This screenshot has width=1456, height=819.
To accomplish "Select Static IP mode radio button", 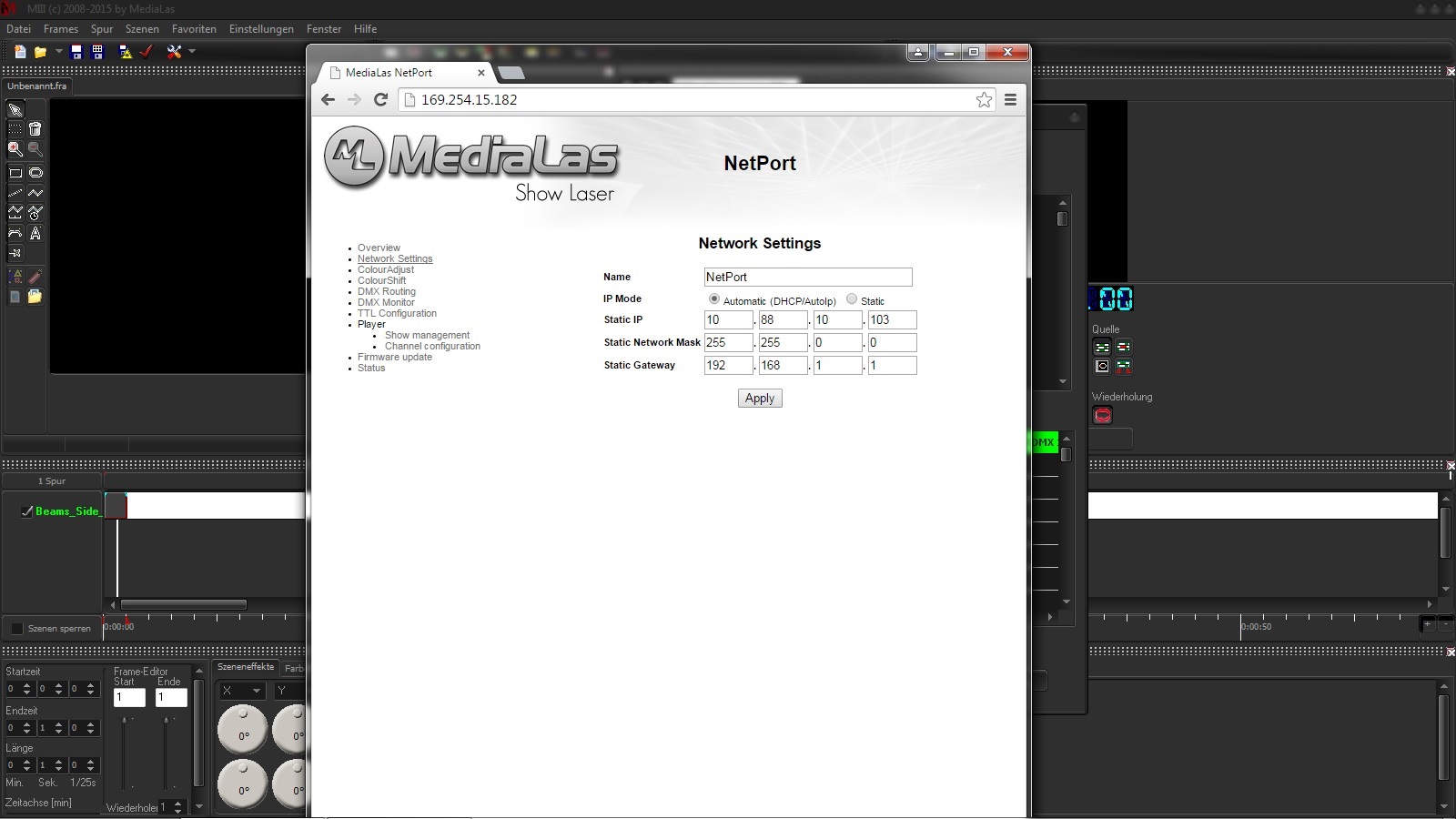I will pos(852,299).
